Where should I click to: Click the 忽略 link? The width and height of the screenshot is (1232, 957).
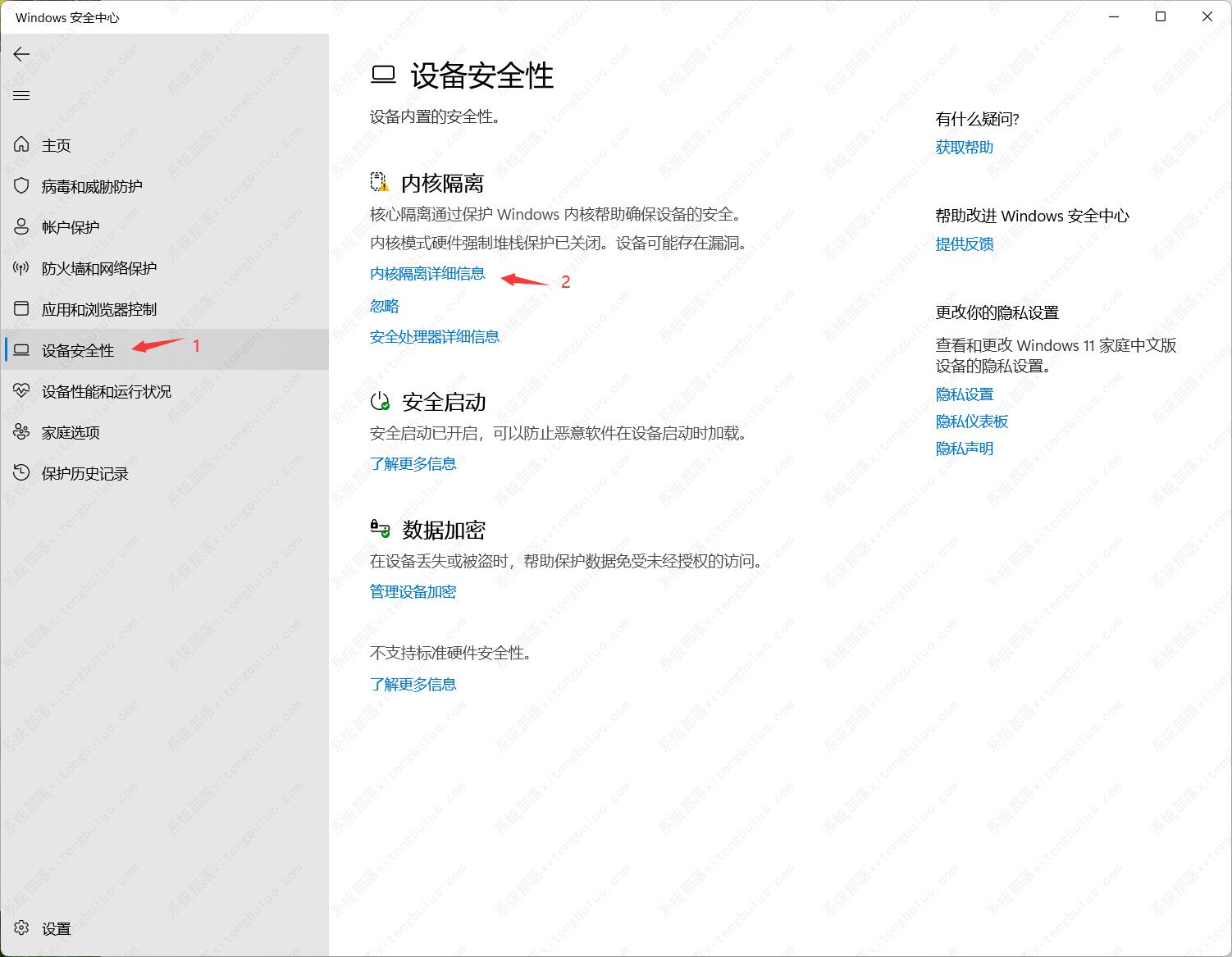pos(385,306)
